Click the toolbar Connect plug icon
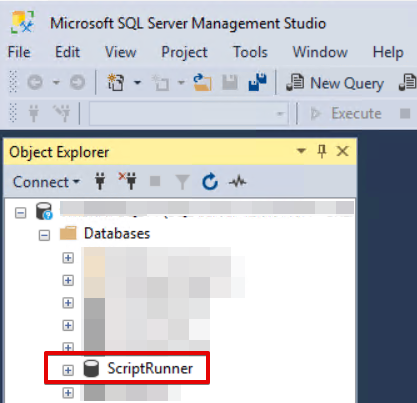The image size is (417, 403). click(34, 113)
